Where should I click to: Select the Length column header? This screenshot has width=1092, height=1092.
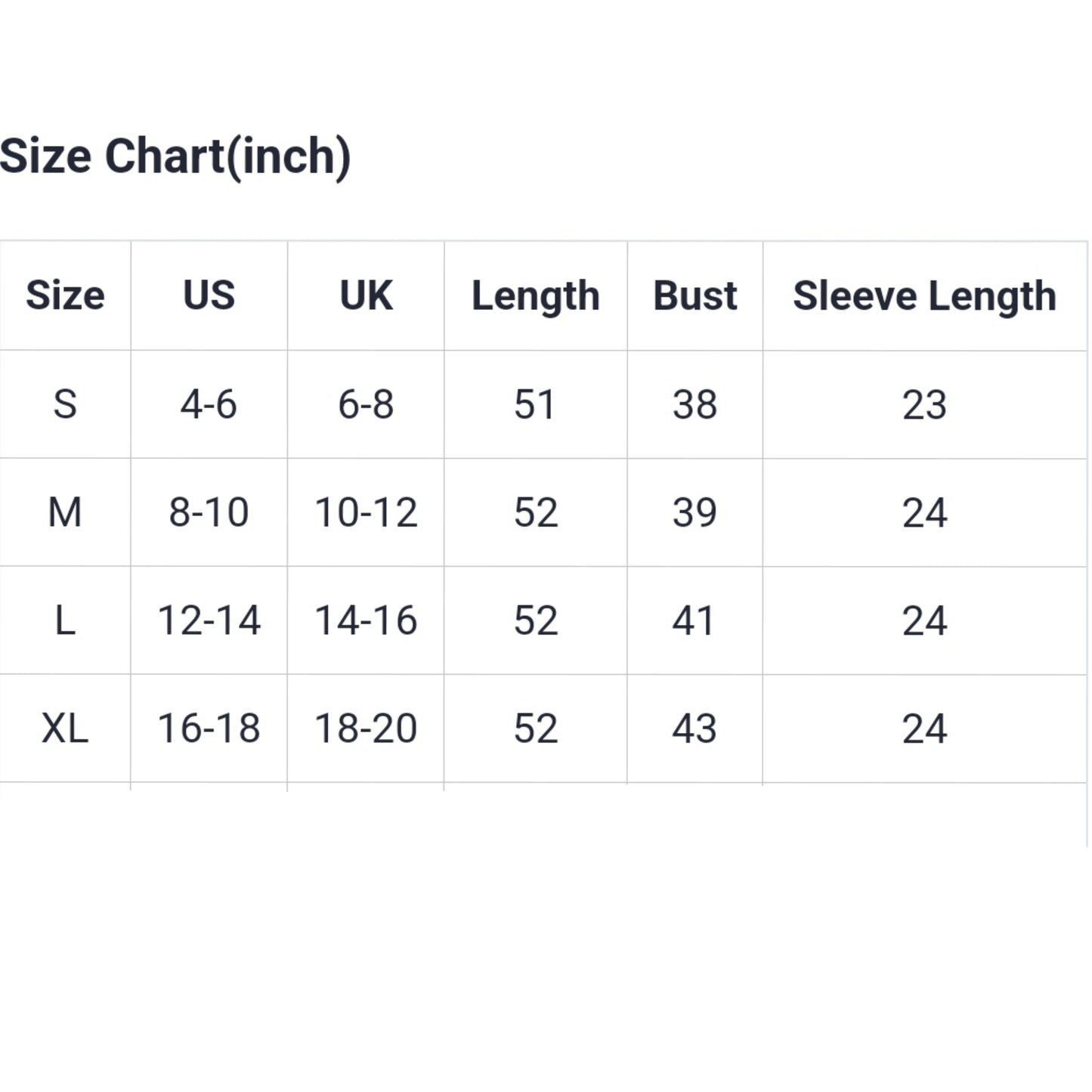tap(535, 295)
